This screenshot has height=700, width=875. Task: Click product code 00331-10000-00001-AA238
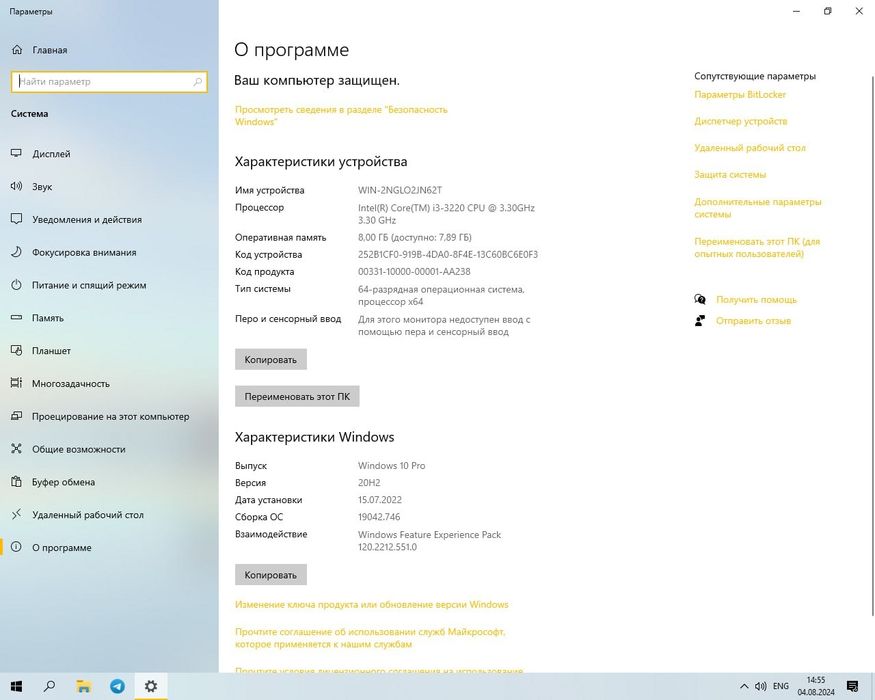coord(414,272)
